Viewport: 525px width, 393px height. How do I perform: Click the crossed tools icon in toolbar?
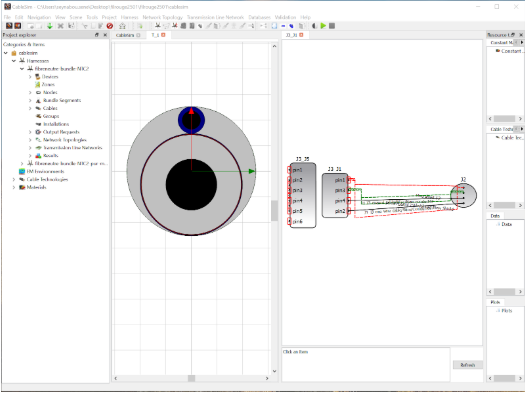coord(61,26)
